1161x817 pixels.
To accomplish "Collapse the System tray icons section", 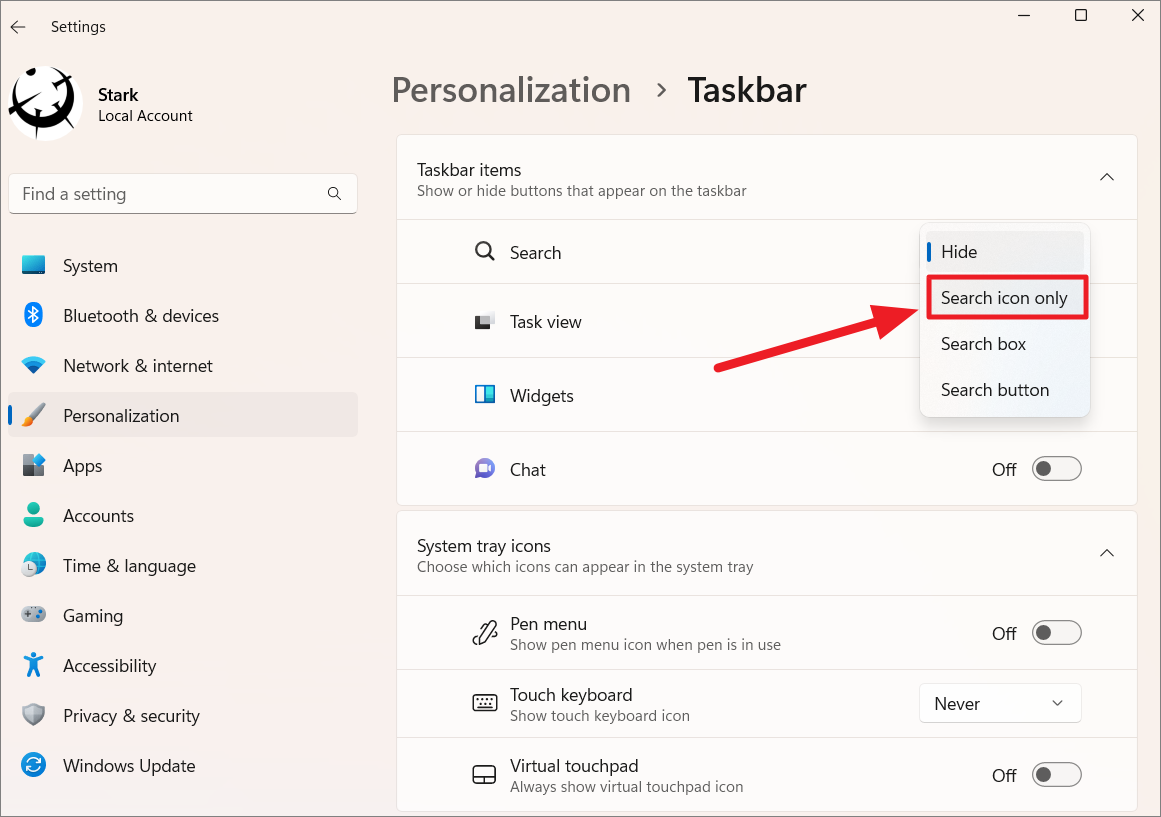I will [x=1106, y=552].
